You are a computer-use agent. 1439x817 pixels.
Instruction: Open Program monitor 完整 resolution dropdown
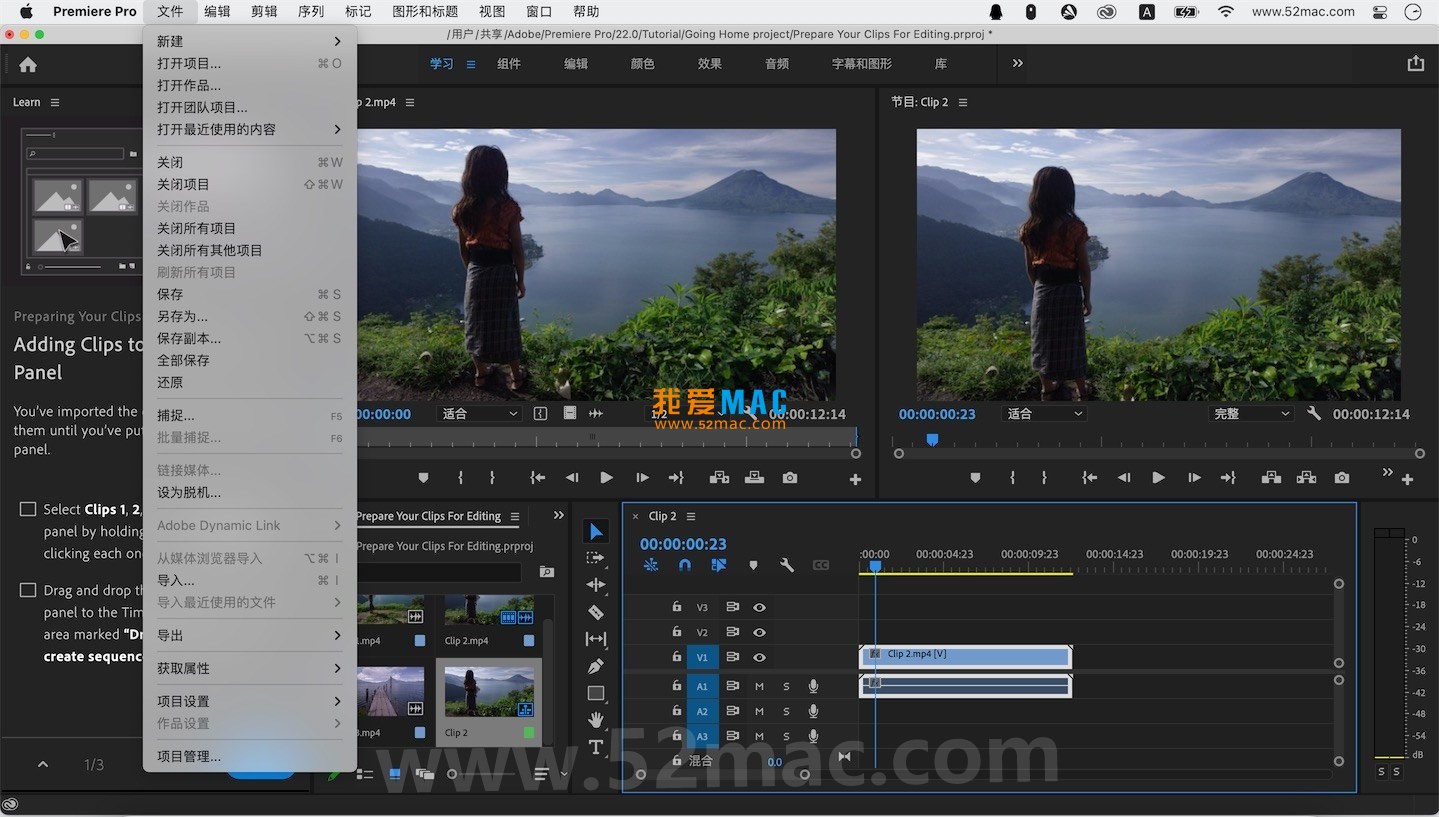pos(1251,414)
